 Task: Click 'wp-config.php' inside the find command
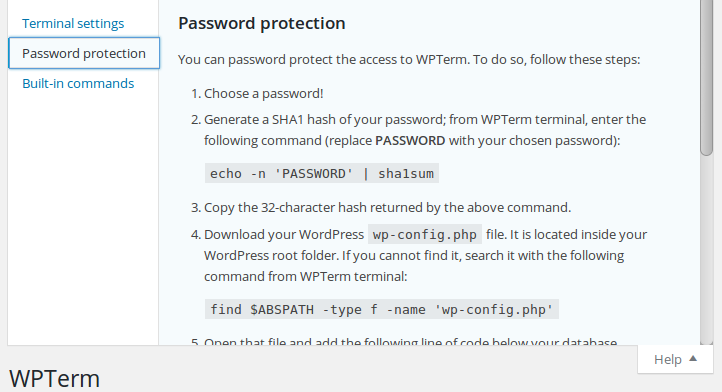click(493, 310)
